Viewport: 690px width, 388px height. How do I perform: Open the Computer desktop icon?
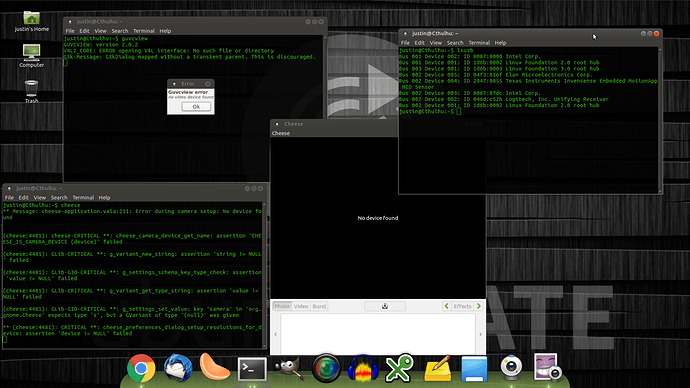pos(32,56)
